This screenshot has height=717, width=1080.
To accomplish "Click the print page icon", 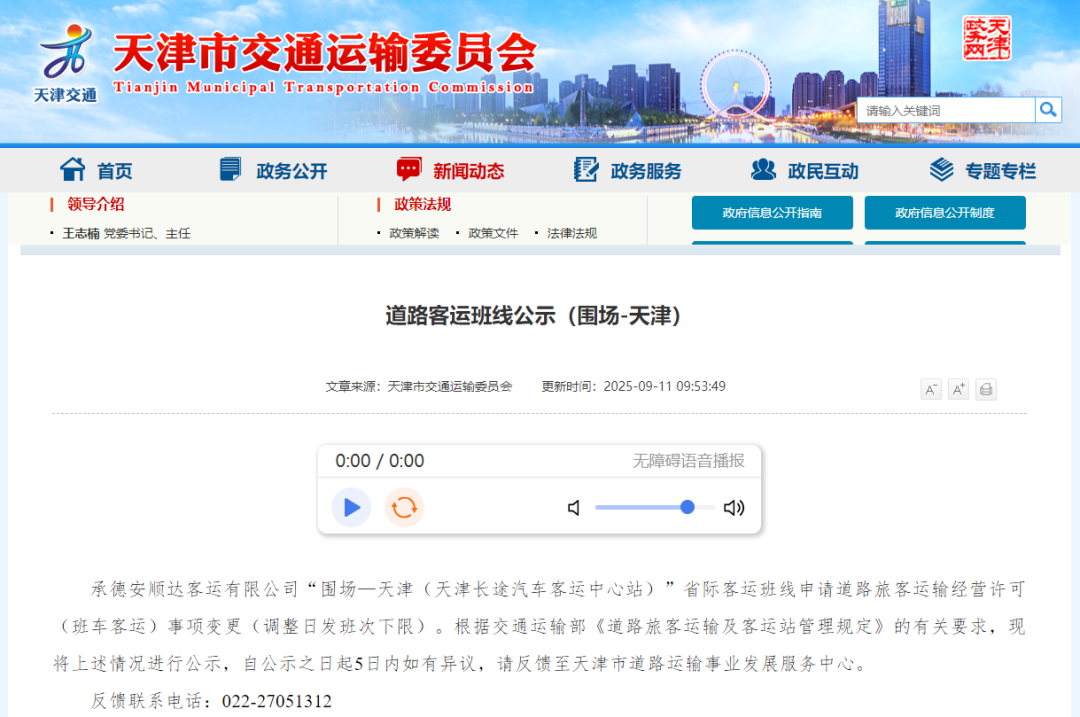I will [x=986, y=389].
